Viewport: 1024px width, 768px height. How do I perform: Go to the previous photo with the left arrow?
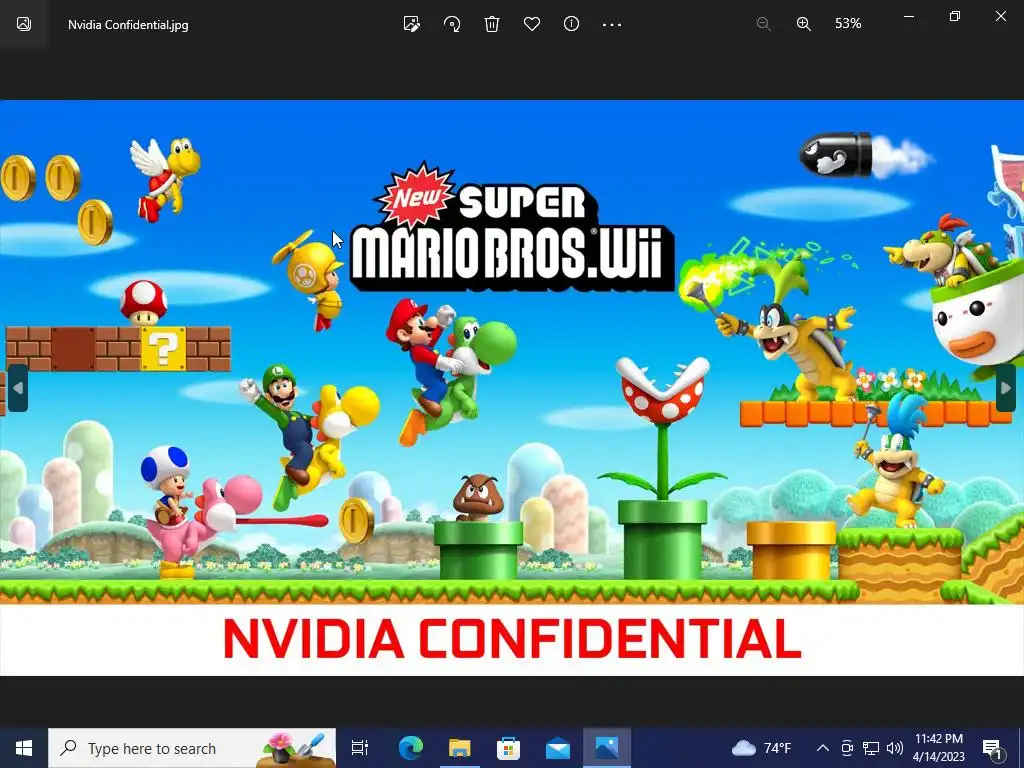pos(18,388)
